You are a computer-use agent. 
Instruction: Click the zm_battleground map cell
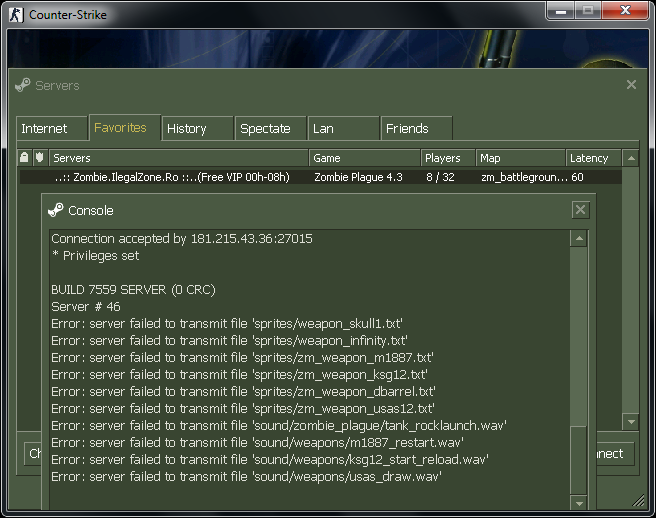pyautogui.click(x=524, y=177)
